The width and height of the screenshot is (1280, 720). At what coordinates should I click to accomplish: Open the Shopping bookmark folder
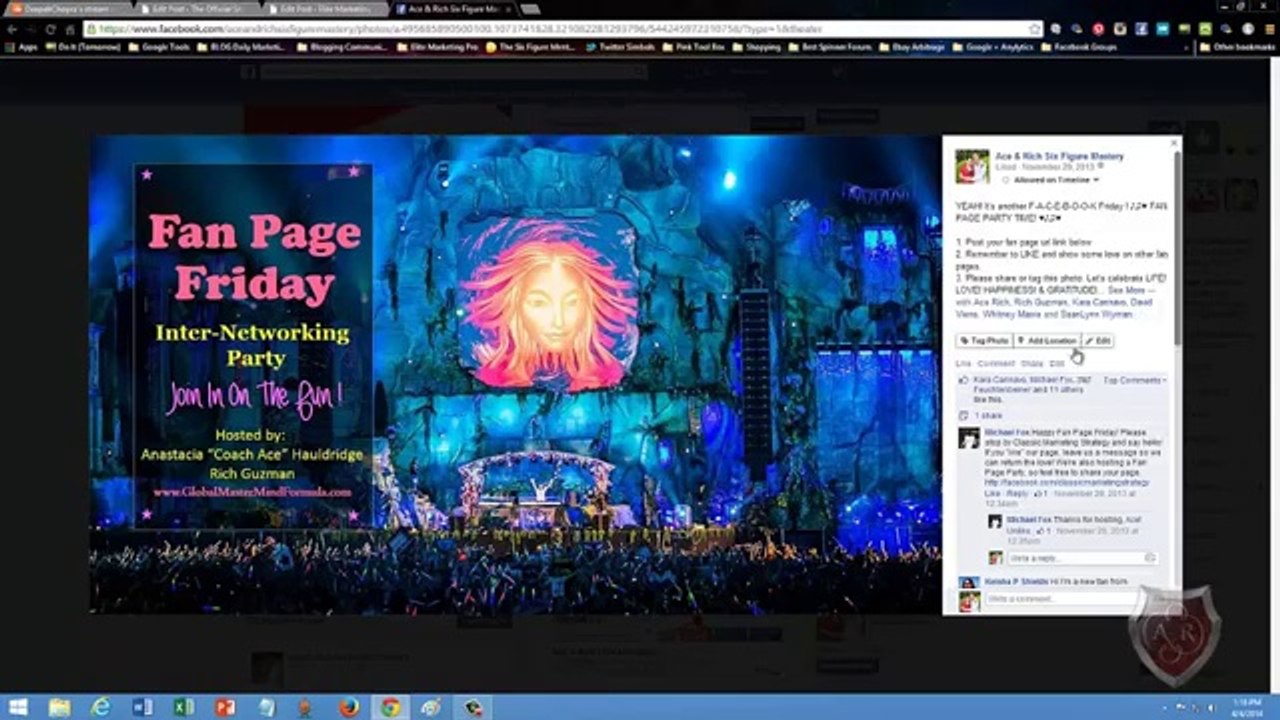757,47
